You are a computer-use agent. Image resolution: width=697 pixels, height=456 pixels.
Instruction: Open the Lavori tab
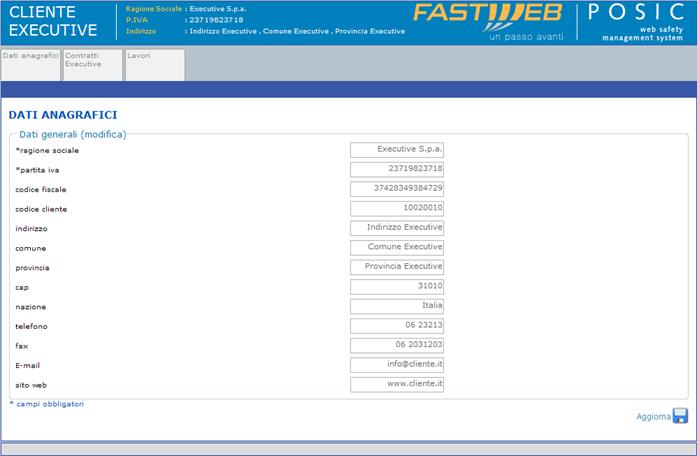[x=155, y=64]
